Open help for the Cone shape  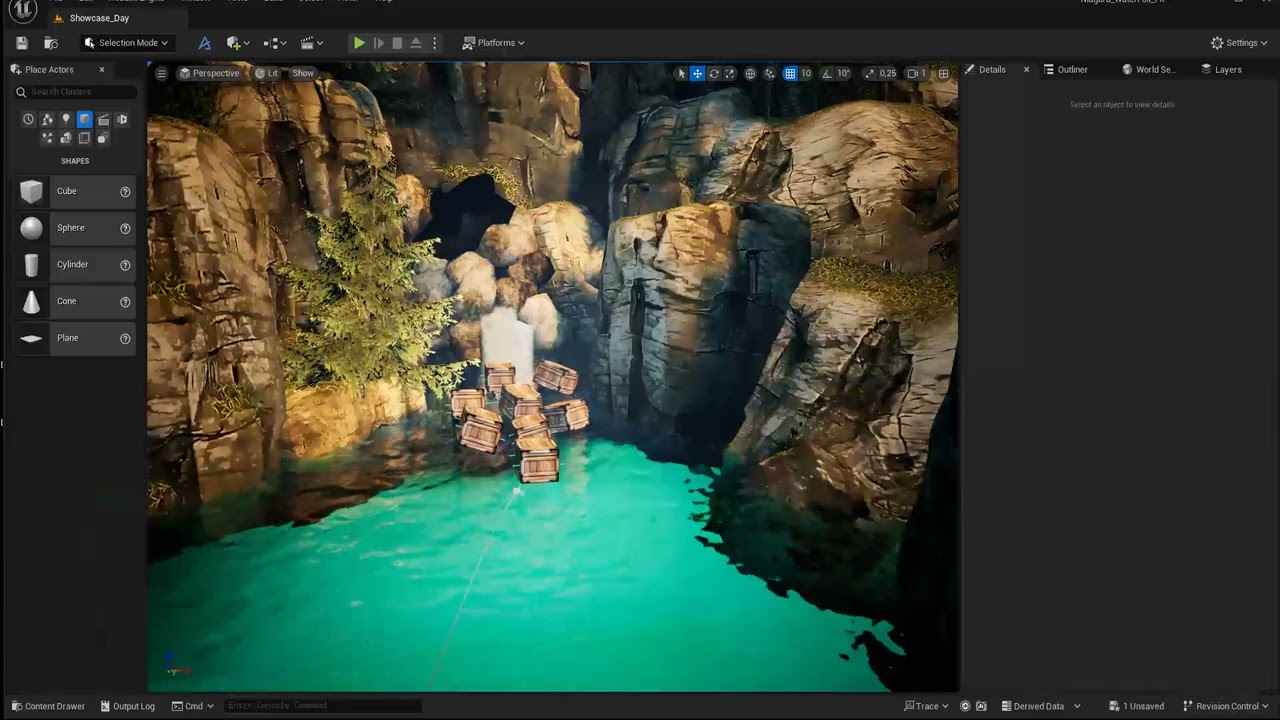point(125,302)
